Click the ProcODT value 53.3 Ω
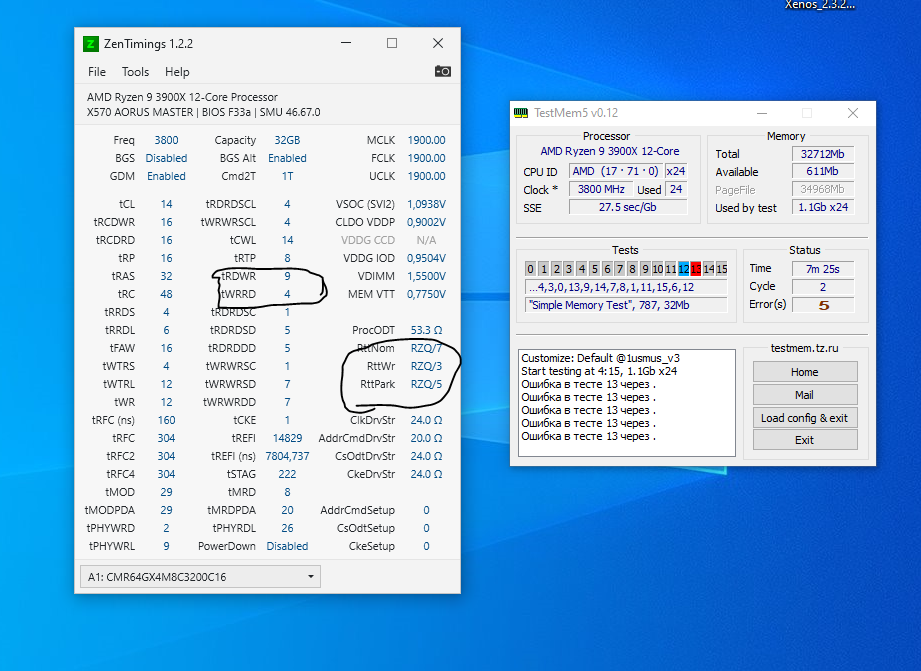921x671 pixels. pyautogui.click(x=426, y=330)
